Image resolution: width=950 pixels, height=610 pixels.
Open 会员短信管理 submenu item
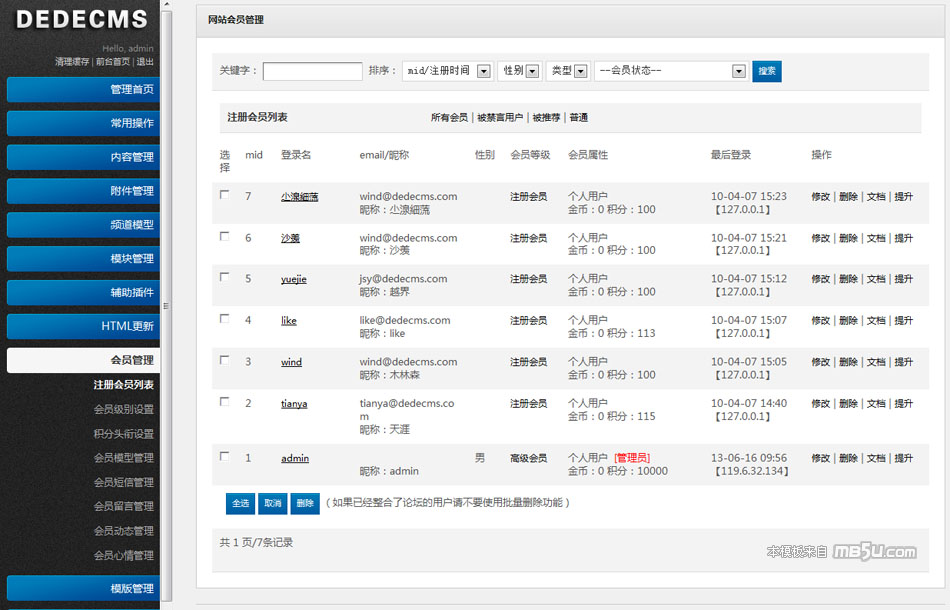(123, 482)
